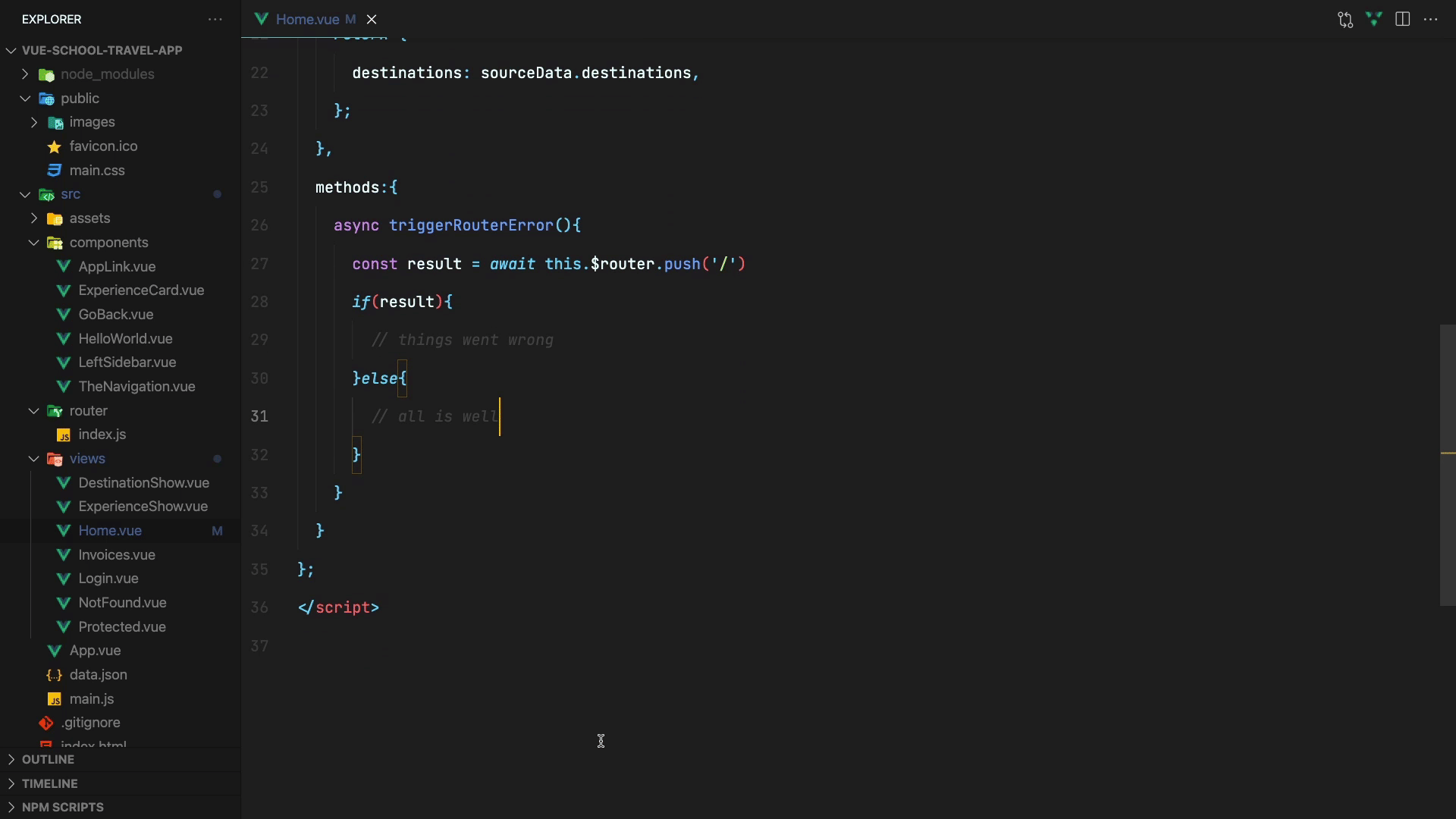The height and width of the screenshot is (819, 1456).
Task: Click the editor vertical scrollbar thumb
Action: pyautogui.click(x=1448, y=464)
